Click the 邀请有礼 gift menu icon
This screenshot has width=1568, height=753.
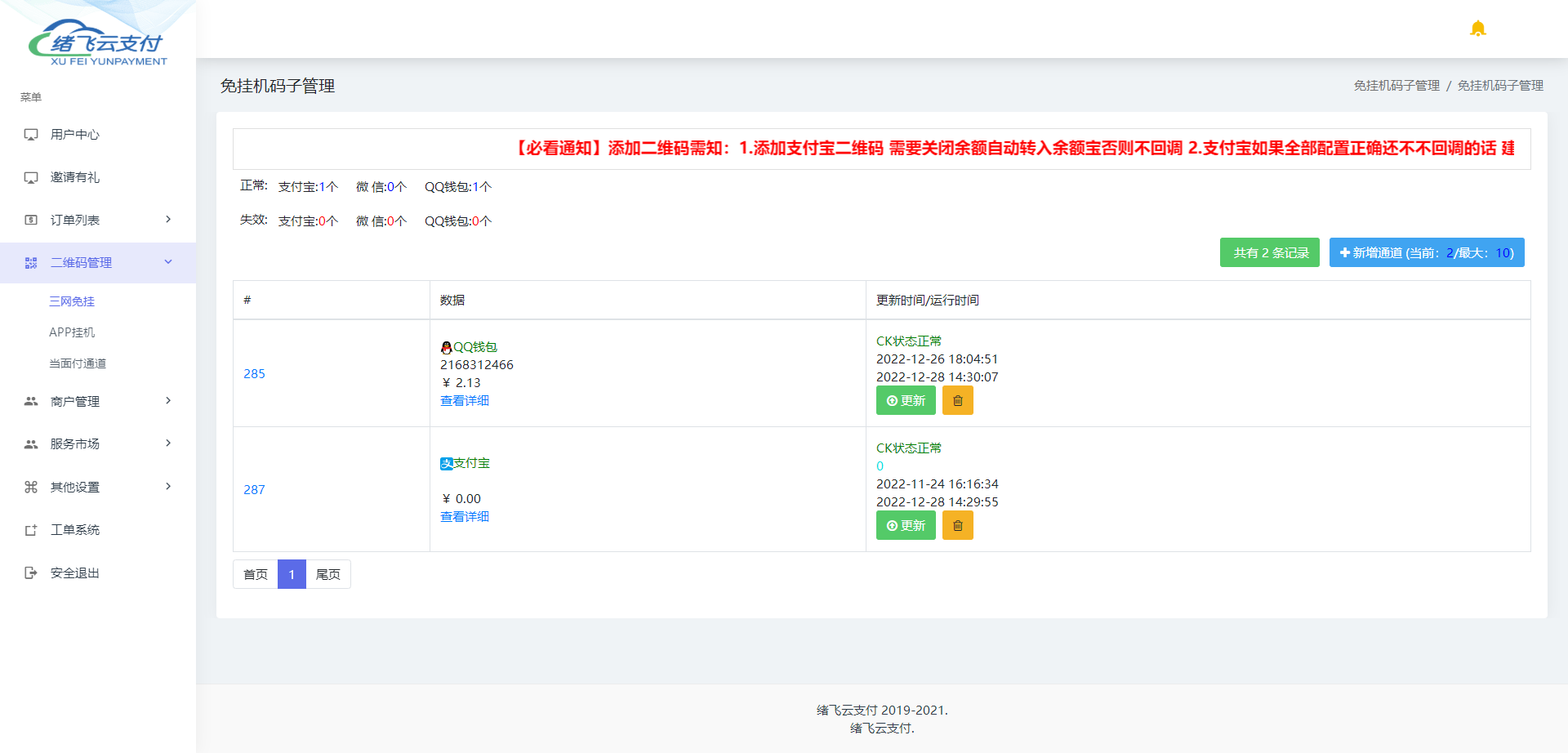(31, 177)
